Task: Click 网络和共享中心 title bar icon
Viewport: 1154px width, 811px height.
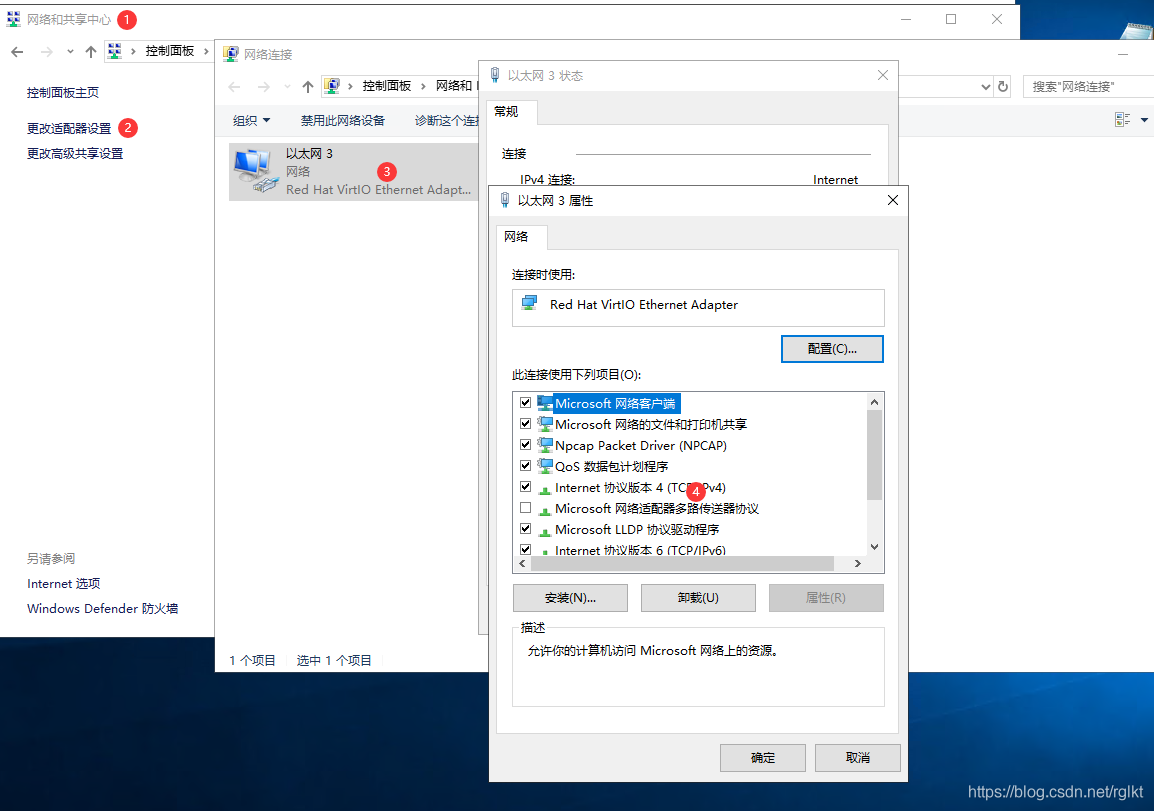Action: point(13,19)
